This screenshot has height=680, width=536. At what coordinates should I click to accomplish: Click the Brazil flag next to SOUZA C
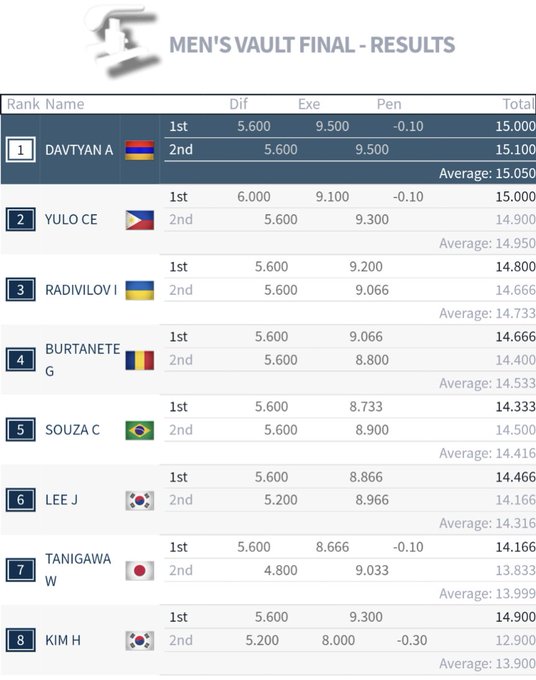pyautogui.click(x=140, y=430)
